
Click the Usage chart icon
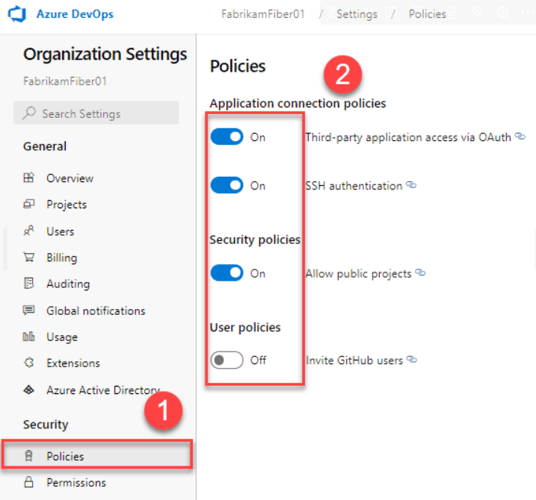pos(29,337)
